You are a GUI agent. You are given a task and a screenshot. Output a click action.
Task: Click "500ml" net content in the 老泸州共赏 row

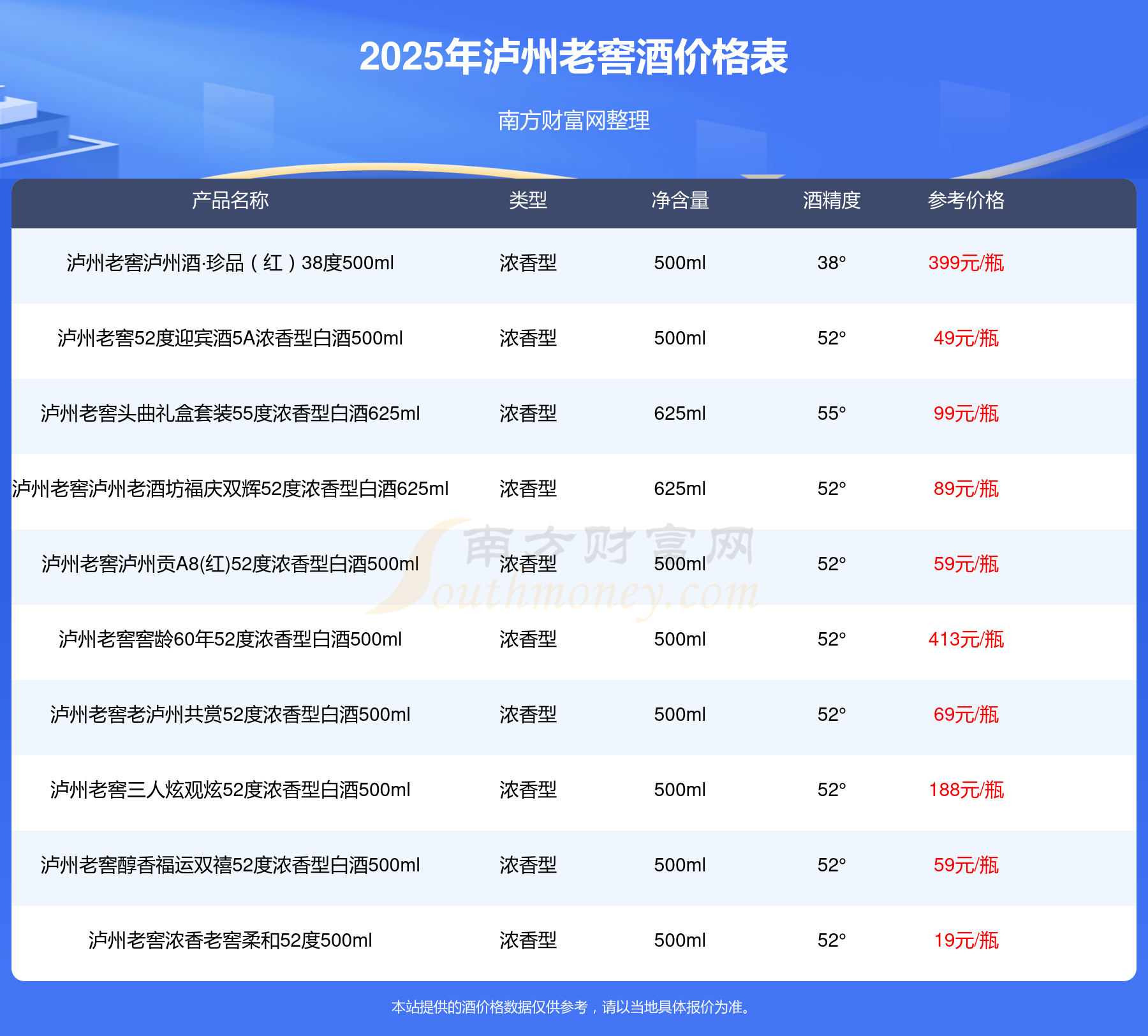coord(680,714)
